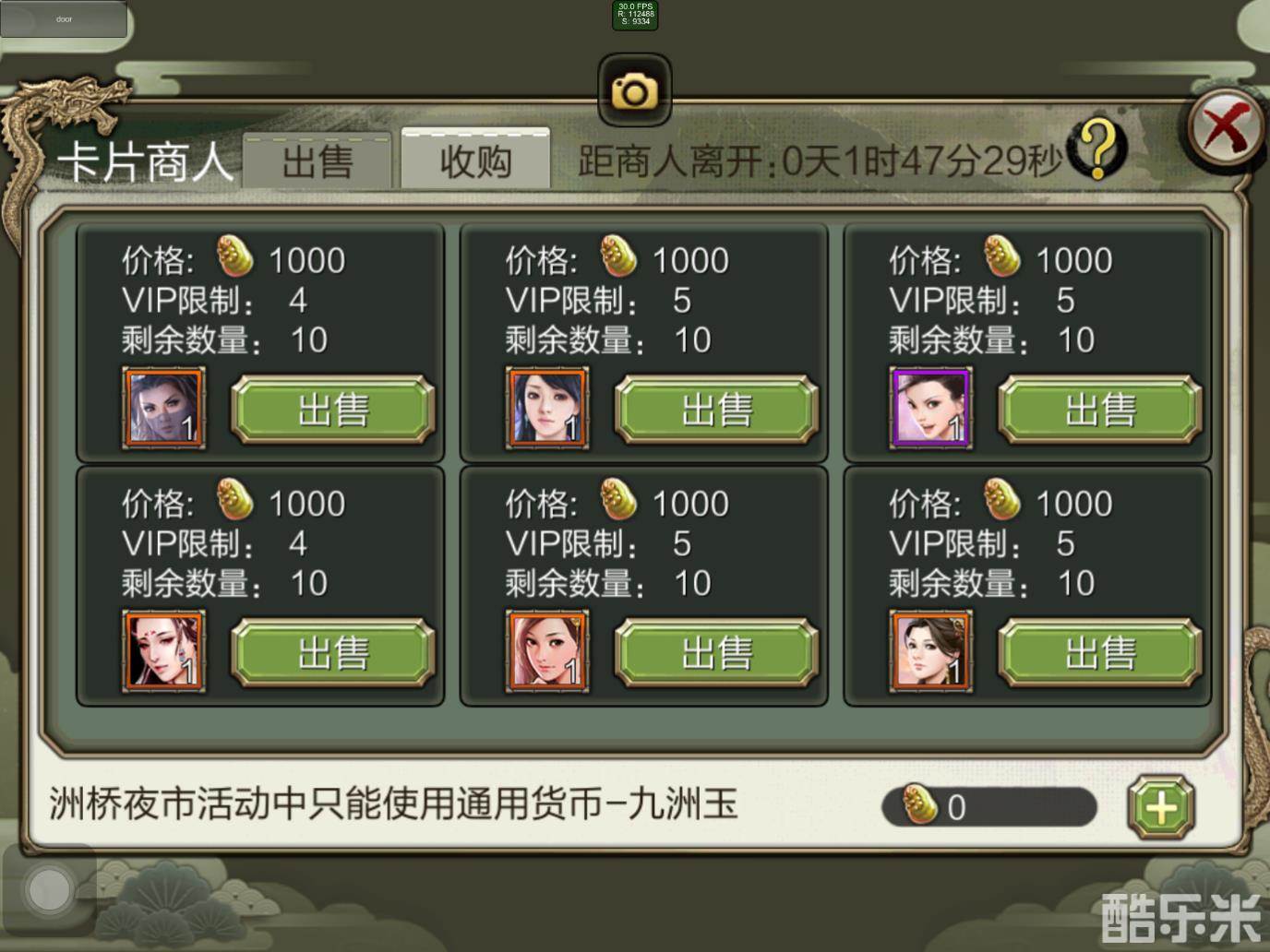Click 出售 button in top-middle card
This screenshot has width=1270, height=952.
(717, 409)
